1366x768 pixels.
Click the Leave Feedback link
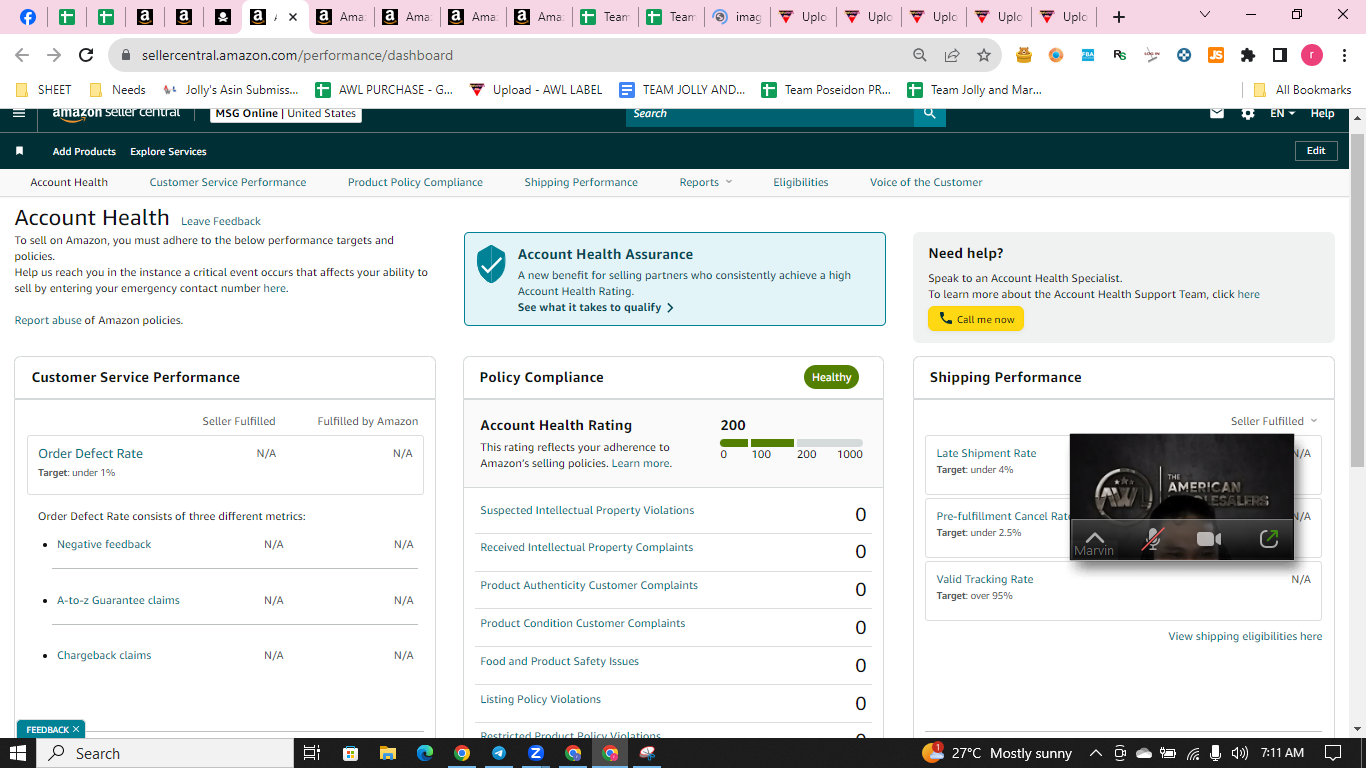tap(221, 221)
